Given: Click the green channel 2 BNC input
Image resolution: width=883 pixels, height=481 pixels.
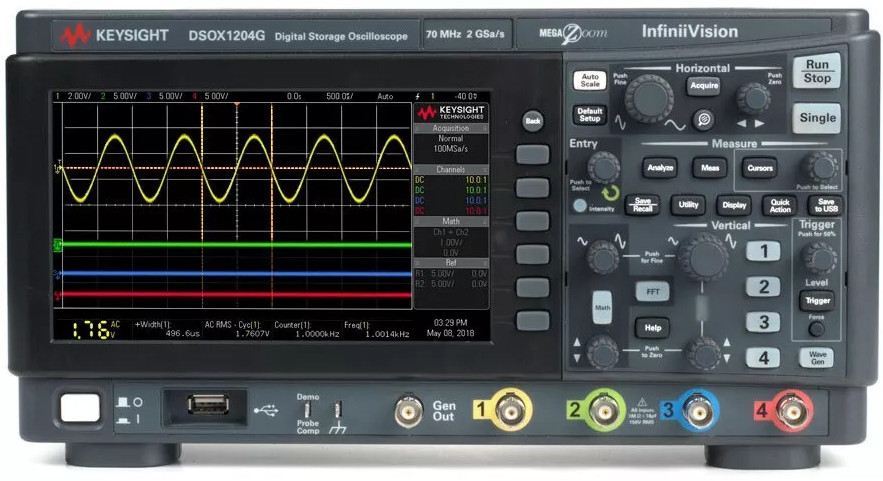Looking at the screenshot, I should (x=604, y=411).
